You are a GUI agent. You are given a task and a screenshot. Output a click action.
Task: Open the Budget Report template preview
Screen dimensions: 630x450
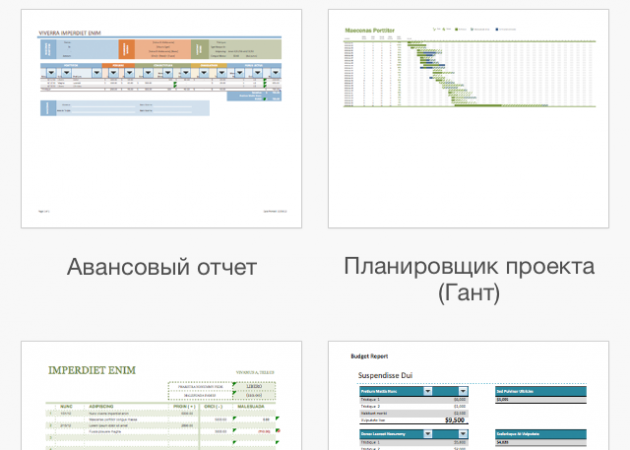[468, 400]
